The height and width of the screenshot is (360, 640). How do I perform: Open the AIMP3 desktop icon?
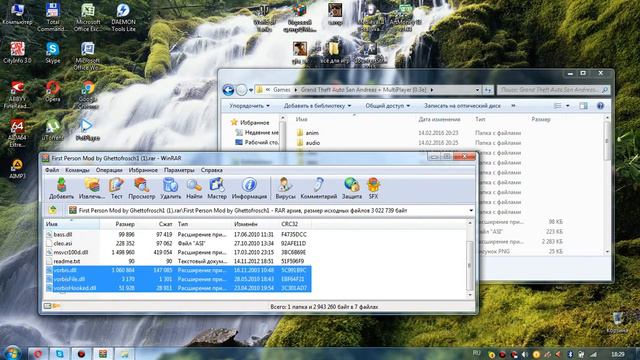coord(17,168)
